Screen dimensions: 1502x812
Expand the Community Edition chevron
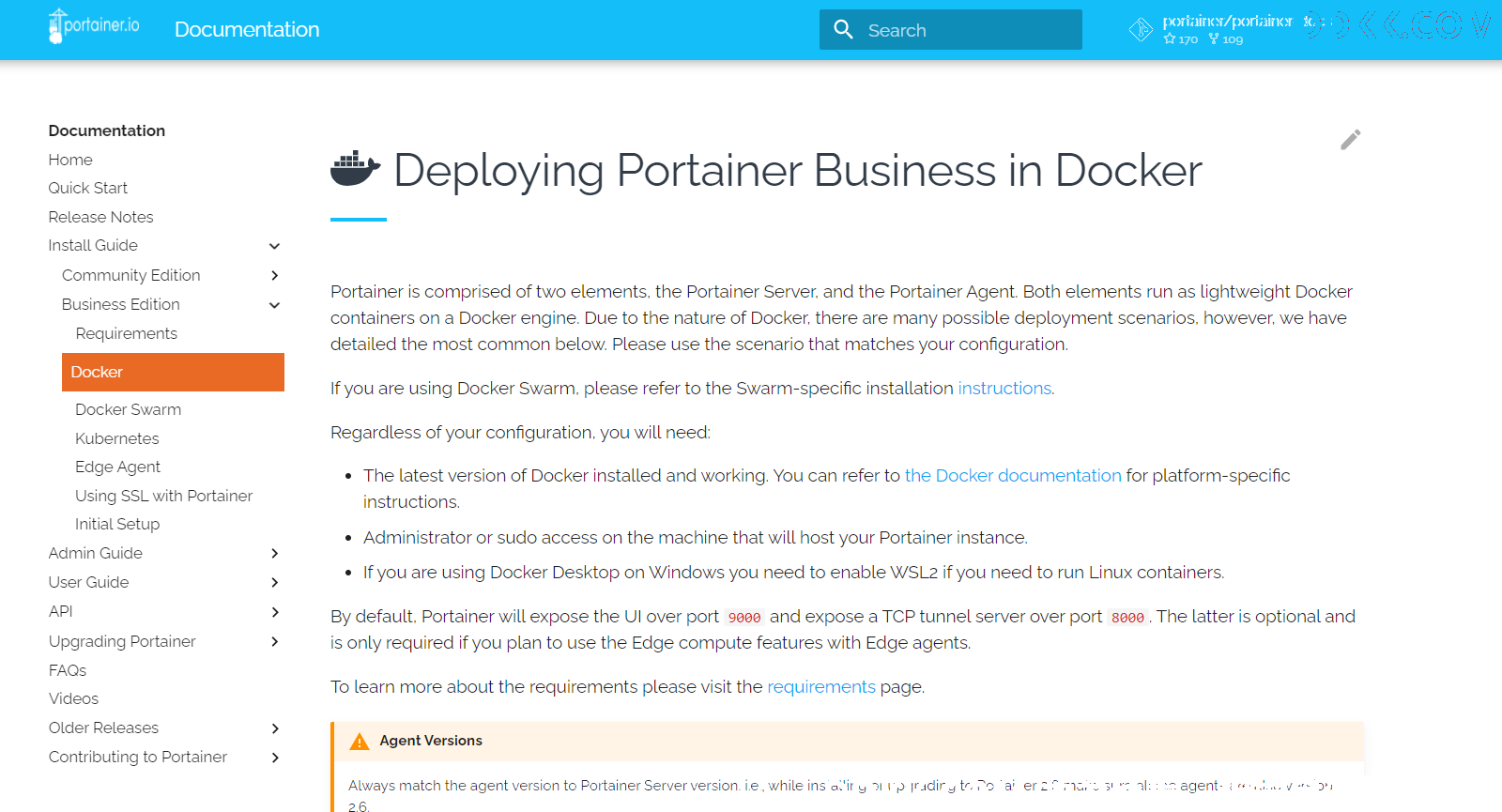[274, 275]
